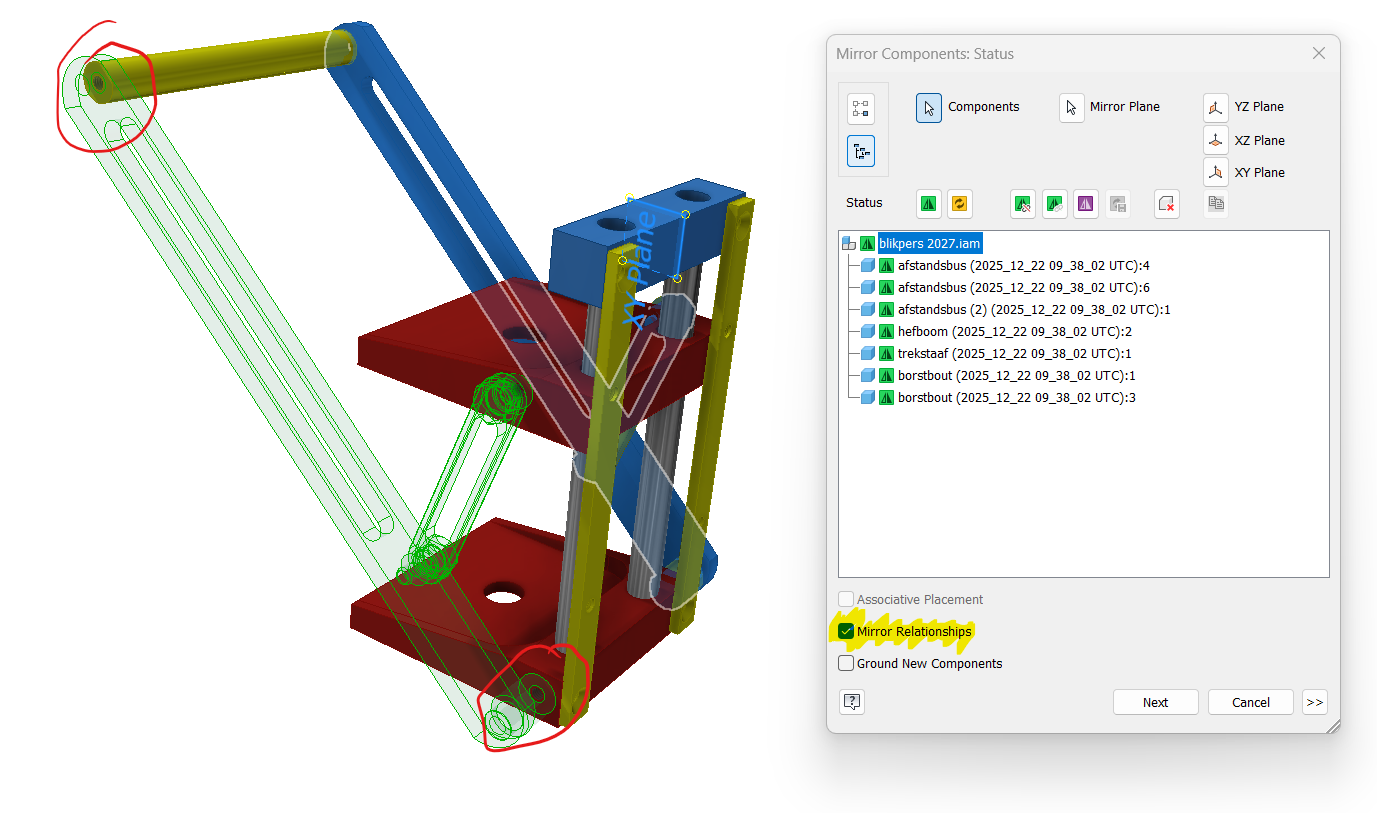
Task: Click the Components selection arrow button
Action: [x=929, y=107]
